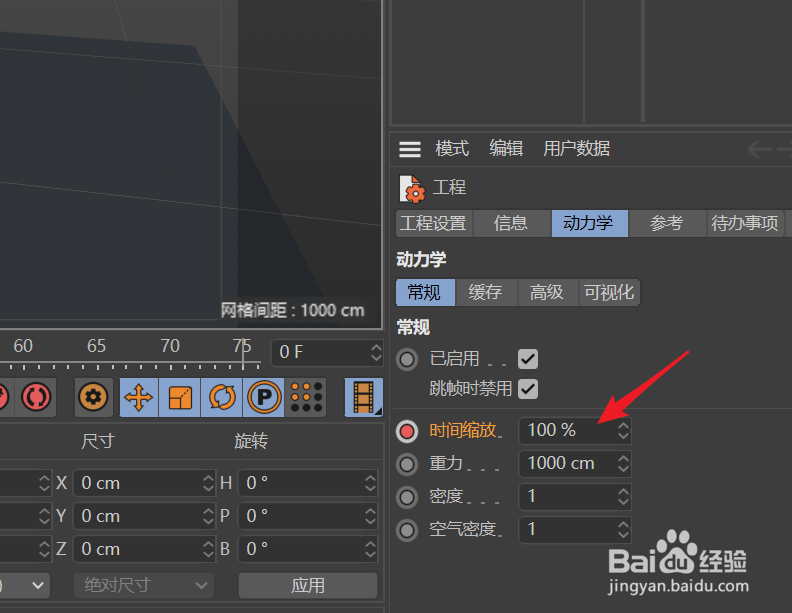Adjust the 时间缩放 stepper arrows
792x613 pixels.
point(623,431)
